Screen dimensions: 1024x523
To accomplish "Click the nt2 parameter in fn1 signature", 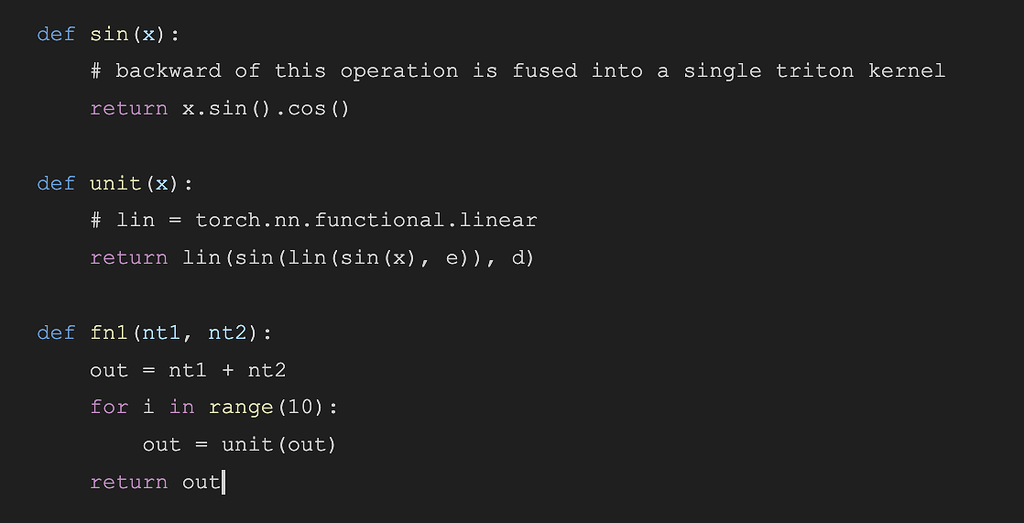I will pyautogui.click(x=227, y=333).
